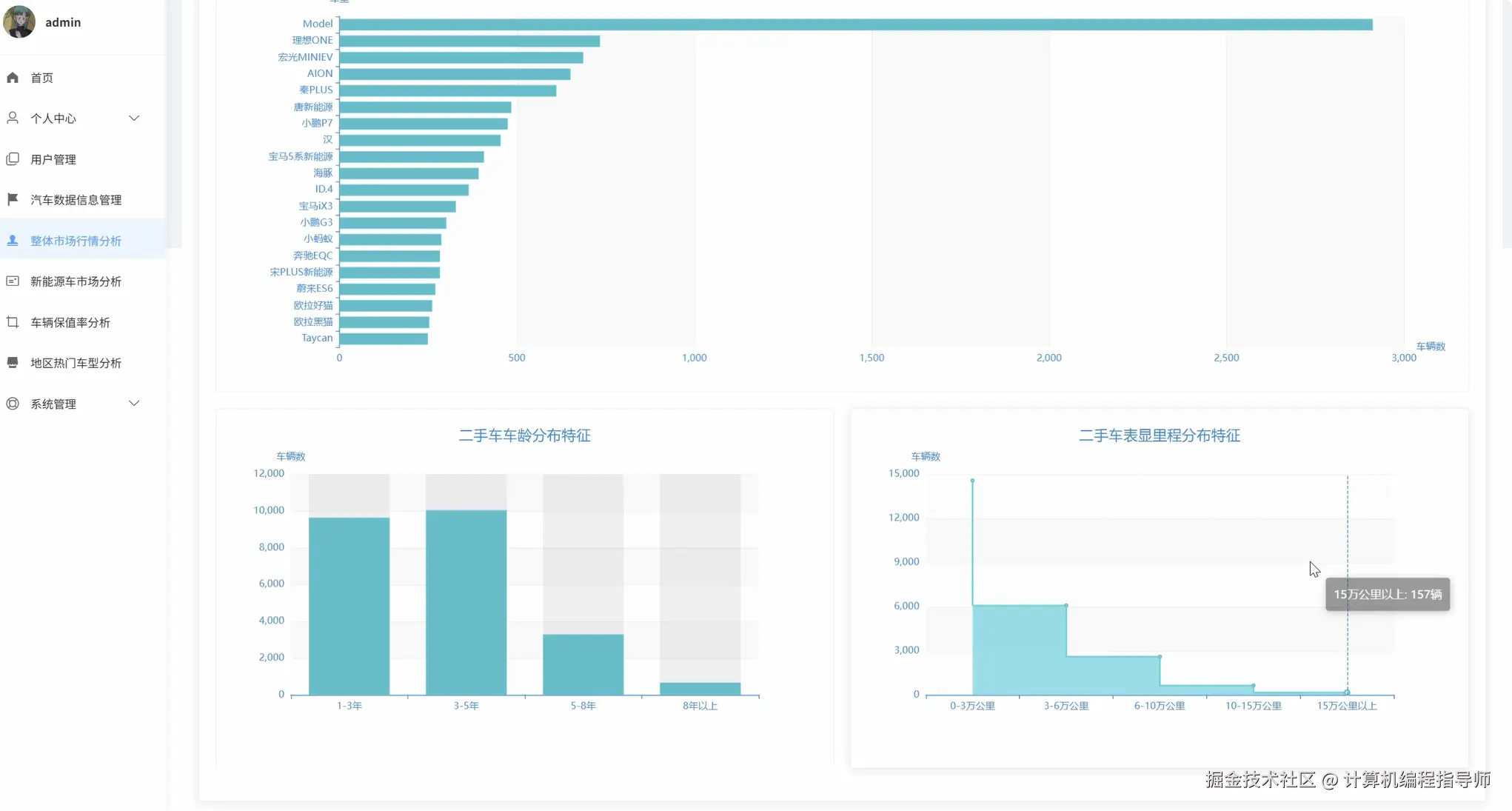
Task: Click the icon beside 系统管理
Action: click(13, 403)
